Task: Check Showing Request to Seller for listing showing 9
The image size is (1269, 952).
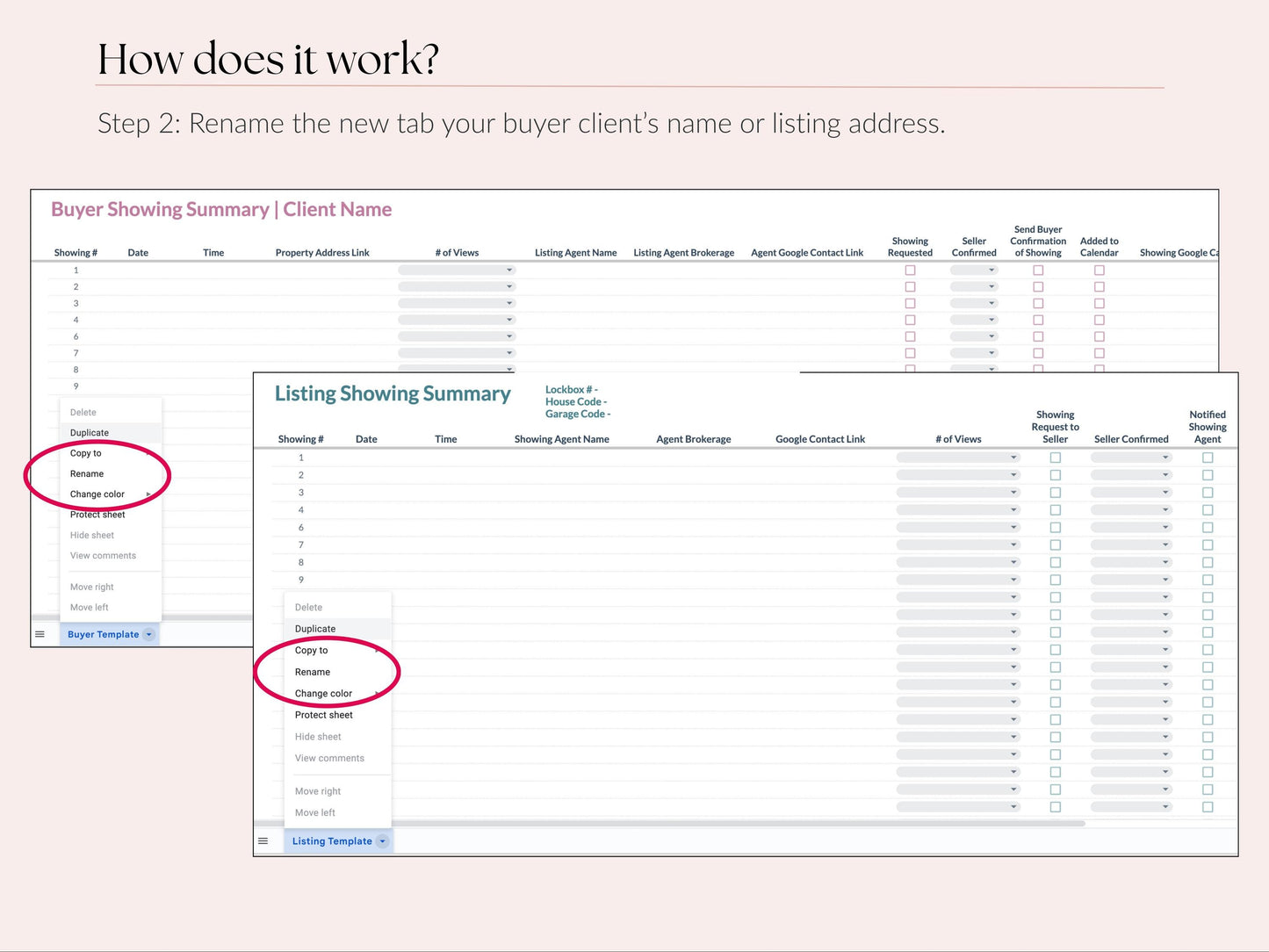Action: pyautogui.click(x=1056, y=581)
